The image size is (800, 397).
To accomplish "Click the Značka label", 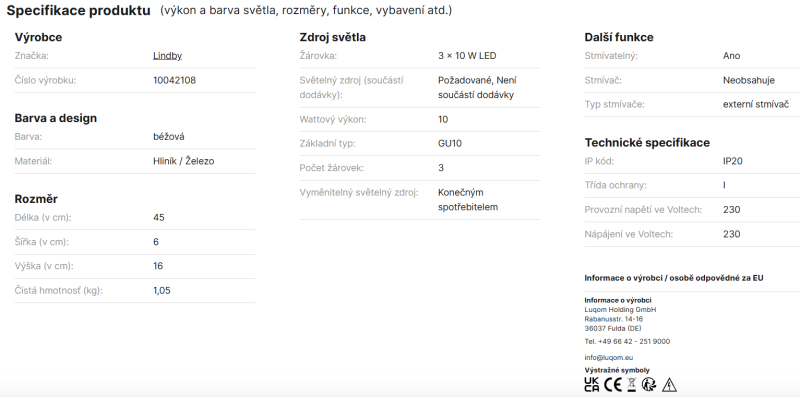I will coord(32,56).
